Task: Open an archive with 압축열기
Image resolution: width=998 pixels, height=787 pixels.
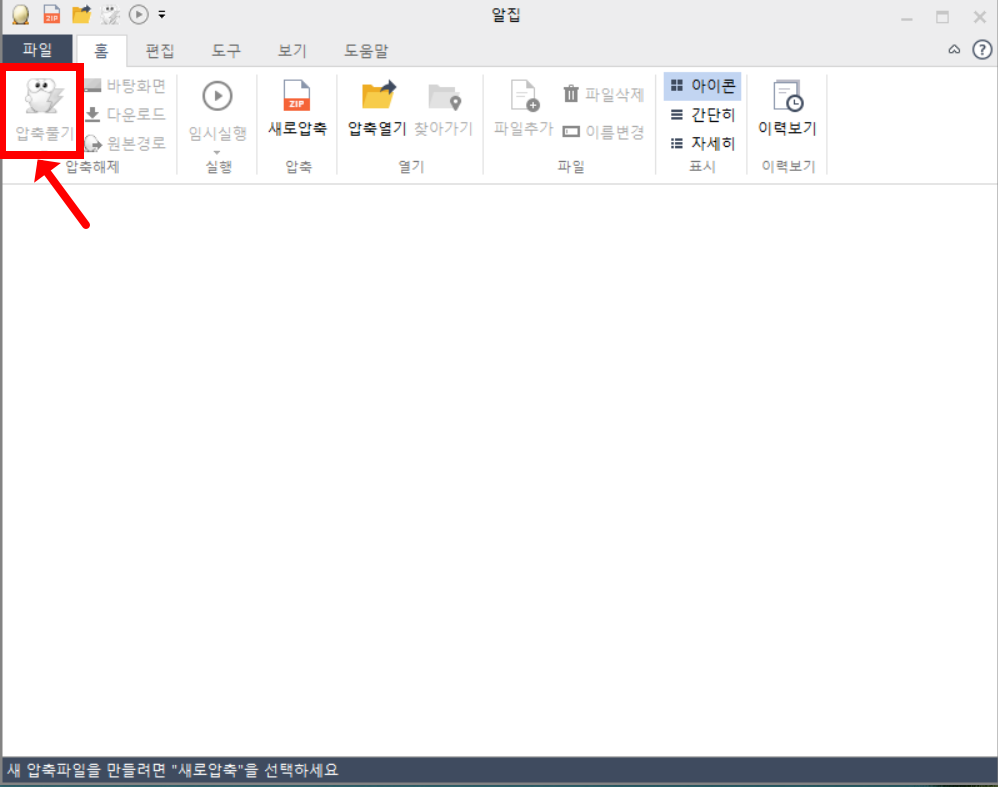Action: (377, 108)
